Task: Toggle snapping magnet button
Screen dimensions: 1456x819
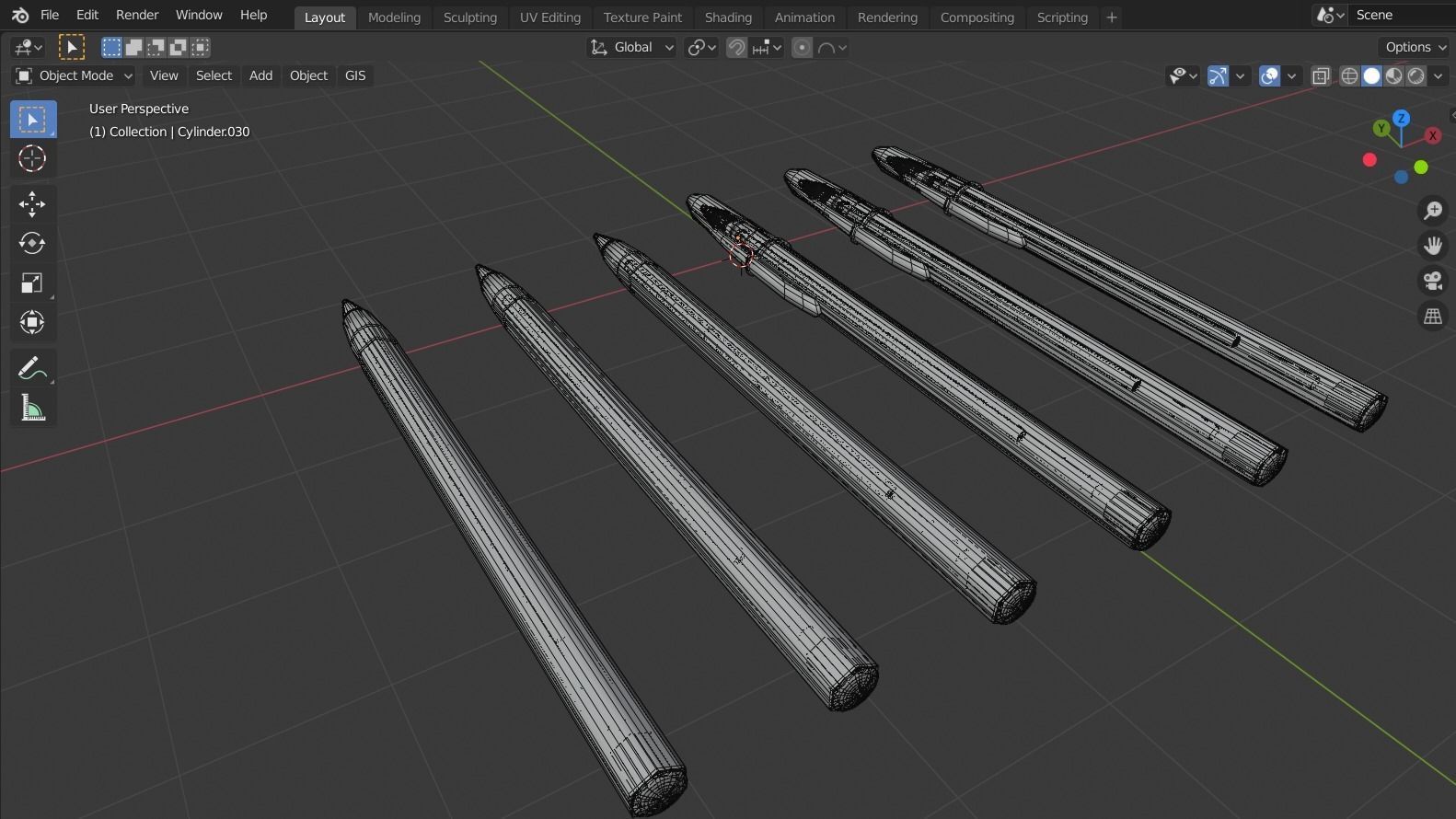Action: point(736,47)
